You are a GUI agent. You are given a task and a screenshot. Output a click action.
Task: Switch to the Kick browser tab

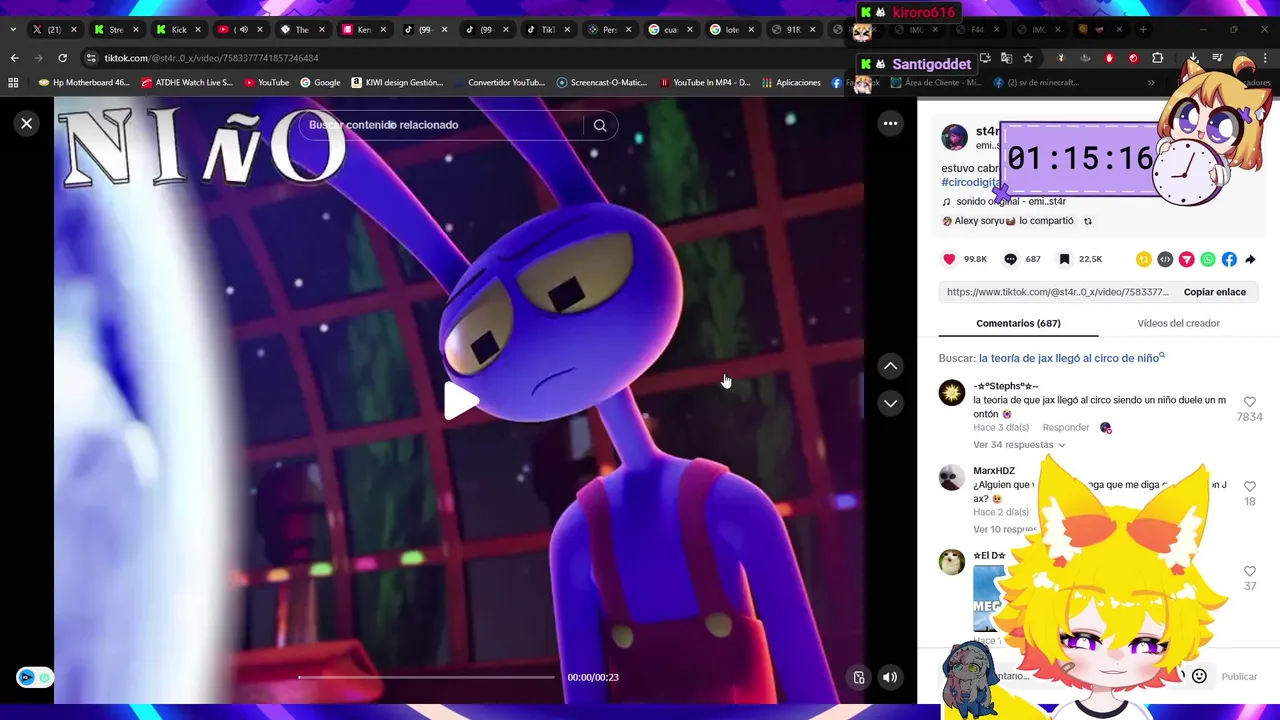(x=179, y=30)
